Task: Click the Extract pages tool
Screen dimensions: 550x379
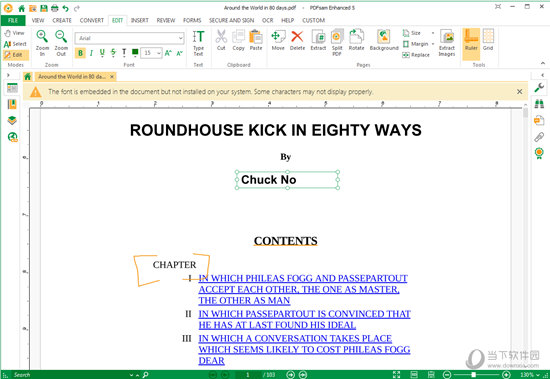Action: (318, 40)
